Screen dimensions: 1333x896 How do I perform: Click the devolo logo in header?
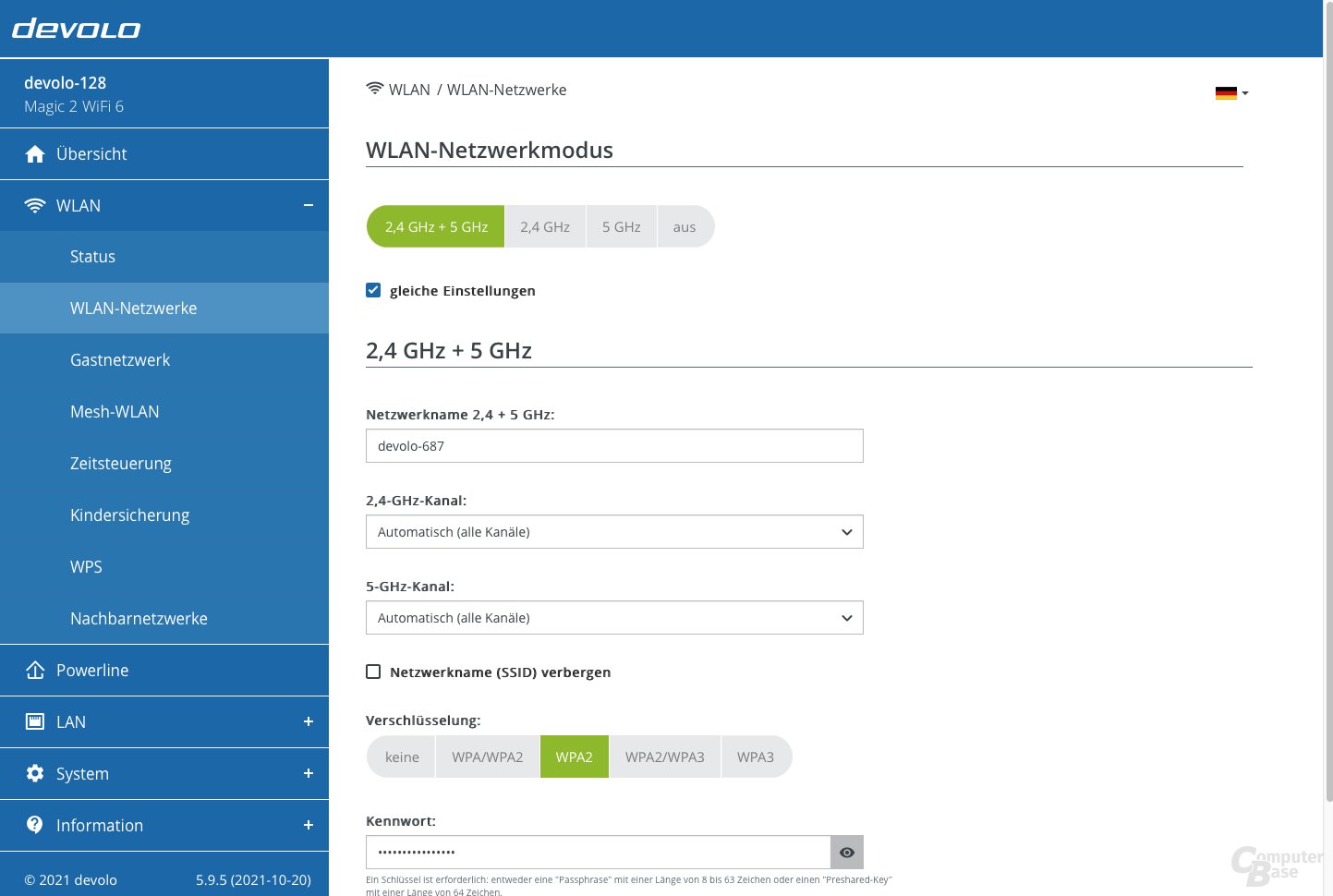(x=76, y=29)
